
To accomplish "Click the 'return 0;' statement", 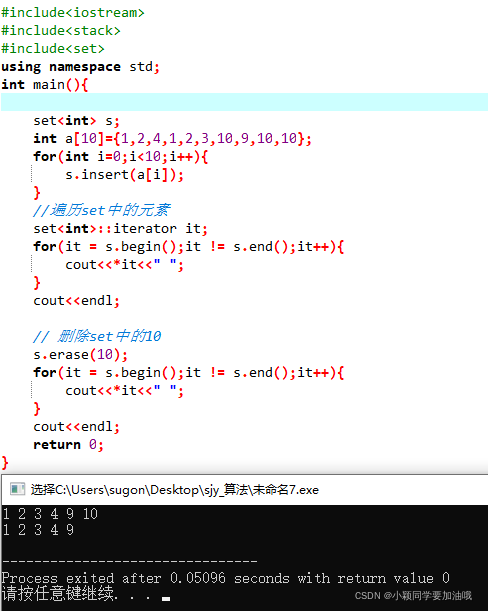I will (x=69, y=444).
